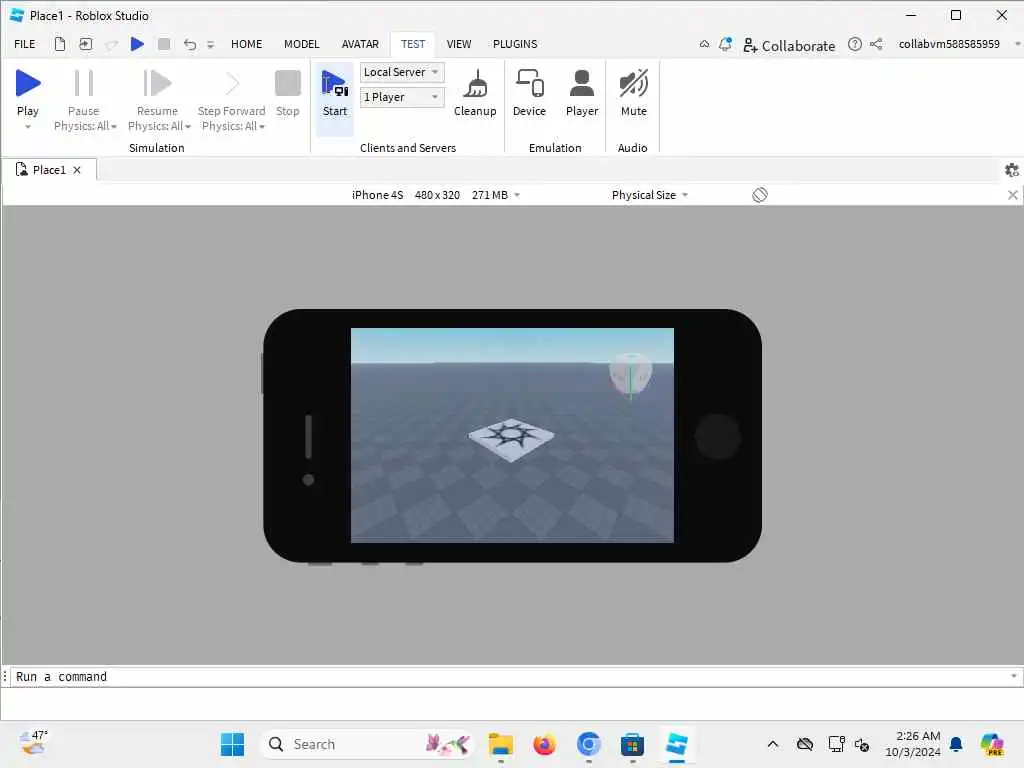1024x768 pixels.
Task: Open the notifications bell icon
Action: pos(725,44)
